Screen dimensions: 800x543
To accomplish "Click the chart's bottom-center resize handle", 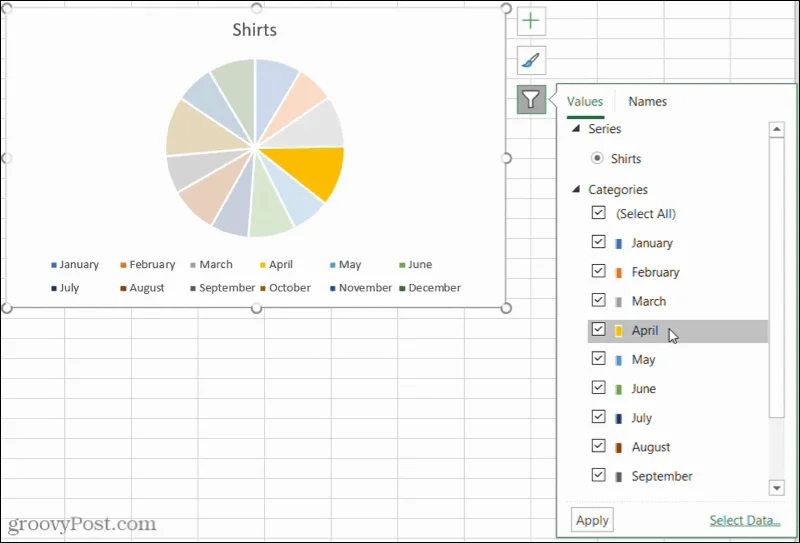I will [257, 308].
